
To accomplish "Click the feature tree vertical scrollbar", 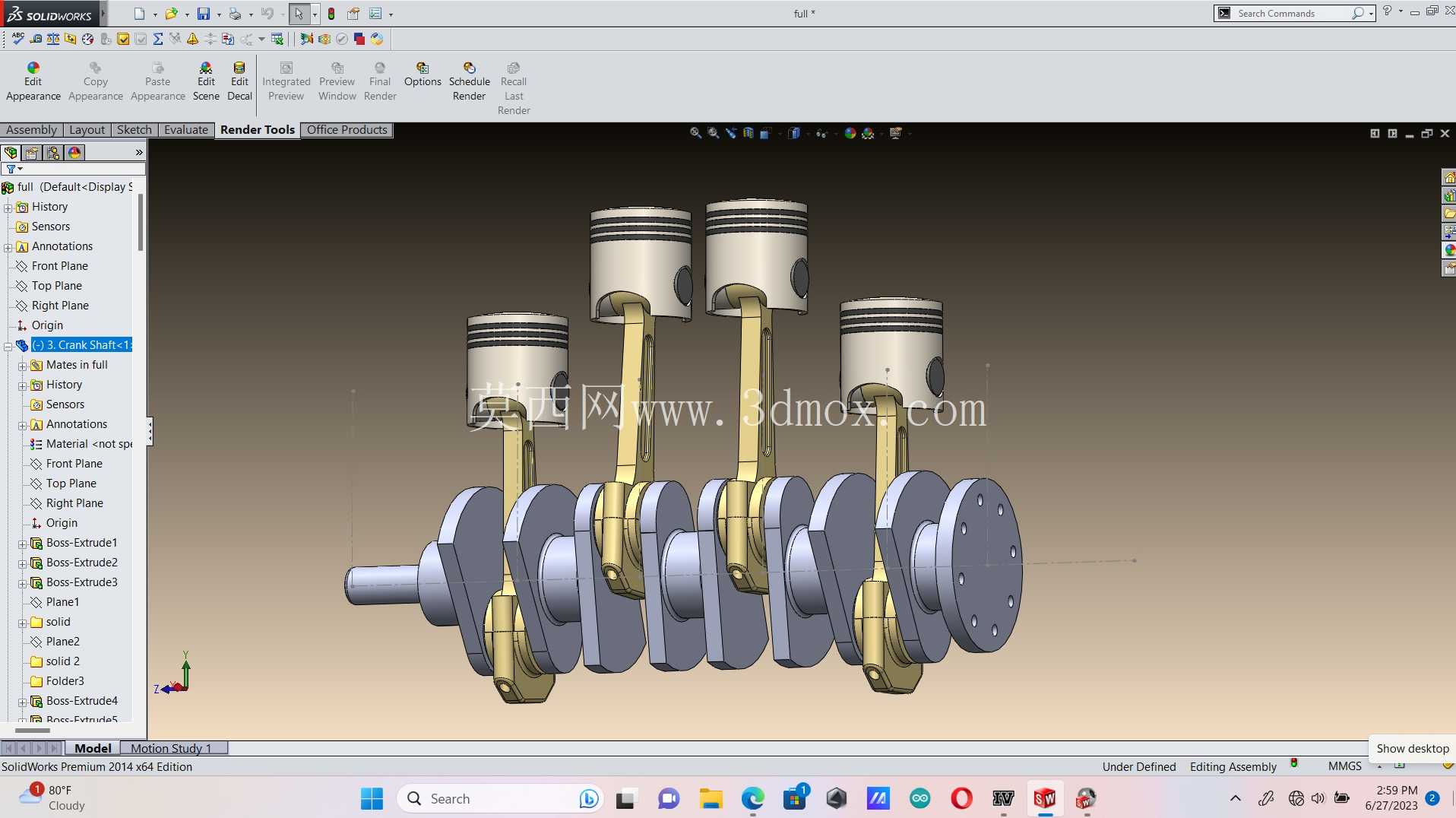I will (141, 223).
